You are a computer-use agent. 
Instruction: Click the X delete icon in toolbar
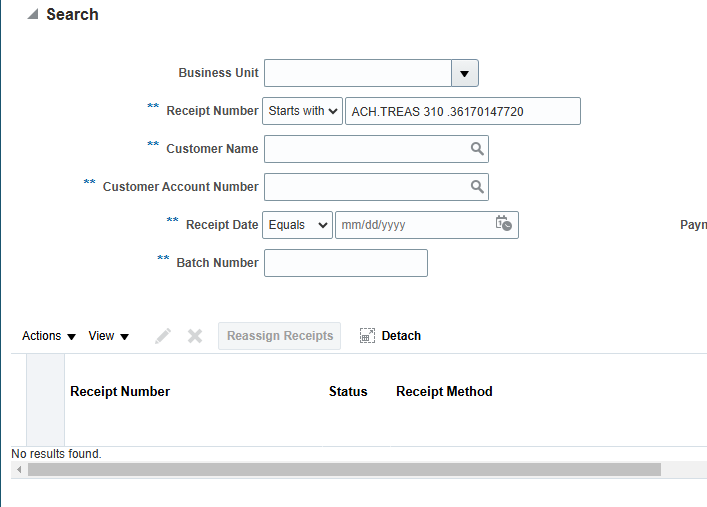click(195, 336)
